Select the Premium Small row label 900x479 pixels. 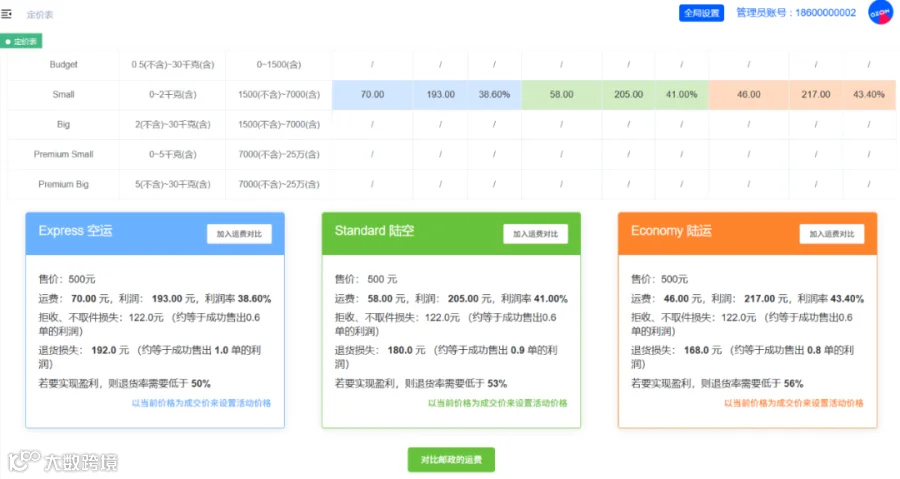[x=64, y=154]
